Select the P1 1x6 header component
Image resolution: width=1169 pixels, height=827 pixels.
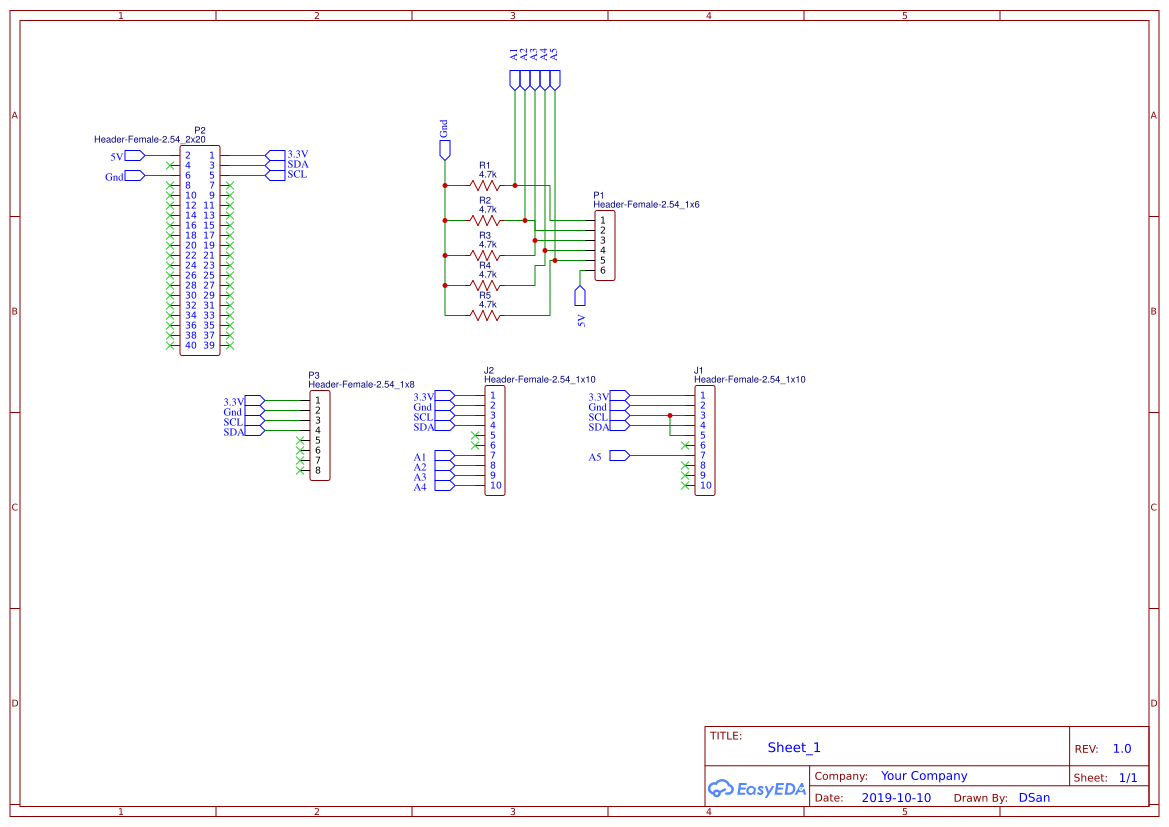click(605, 245)
